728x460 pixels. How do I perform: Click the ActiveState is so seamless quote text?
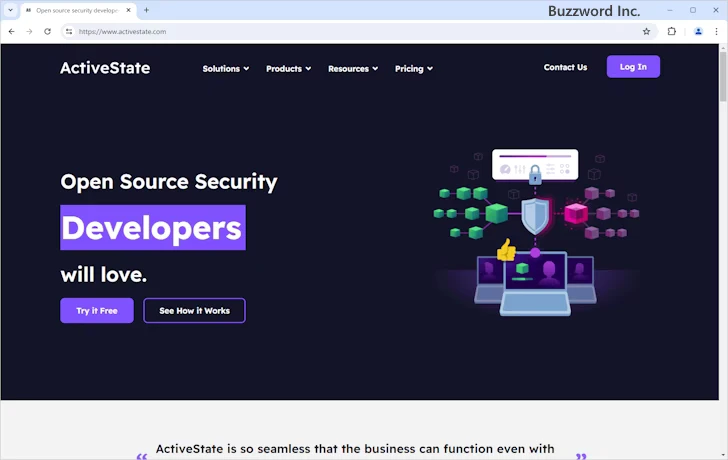point(355,449)
